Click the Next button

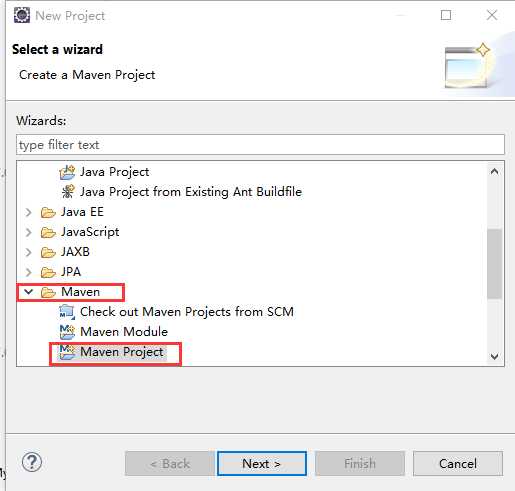click(262, 463)
